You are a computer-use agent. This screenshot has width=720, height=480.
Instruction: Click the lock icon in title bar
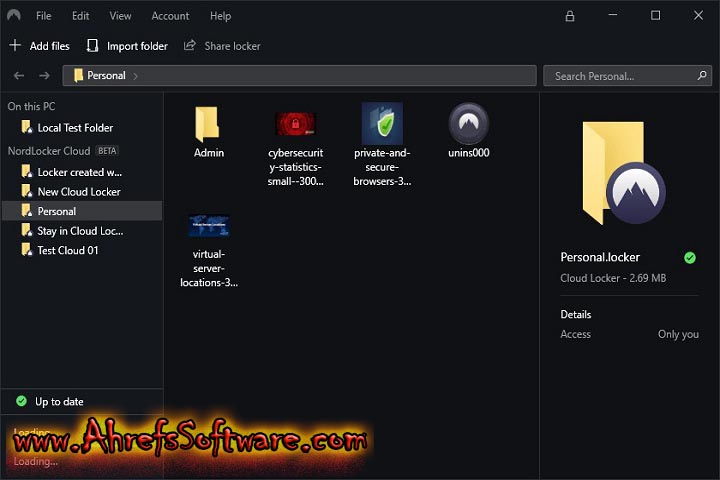click(x=570, y=16)
